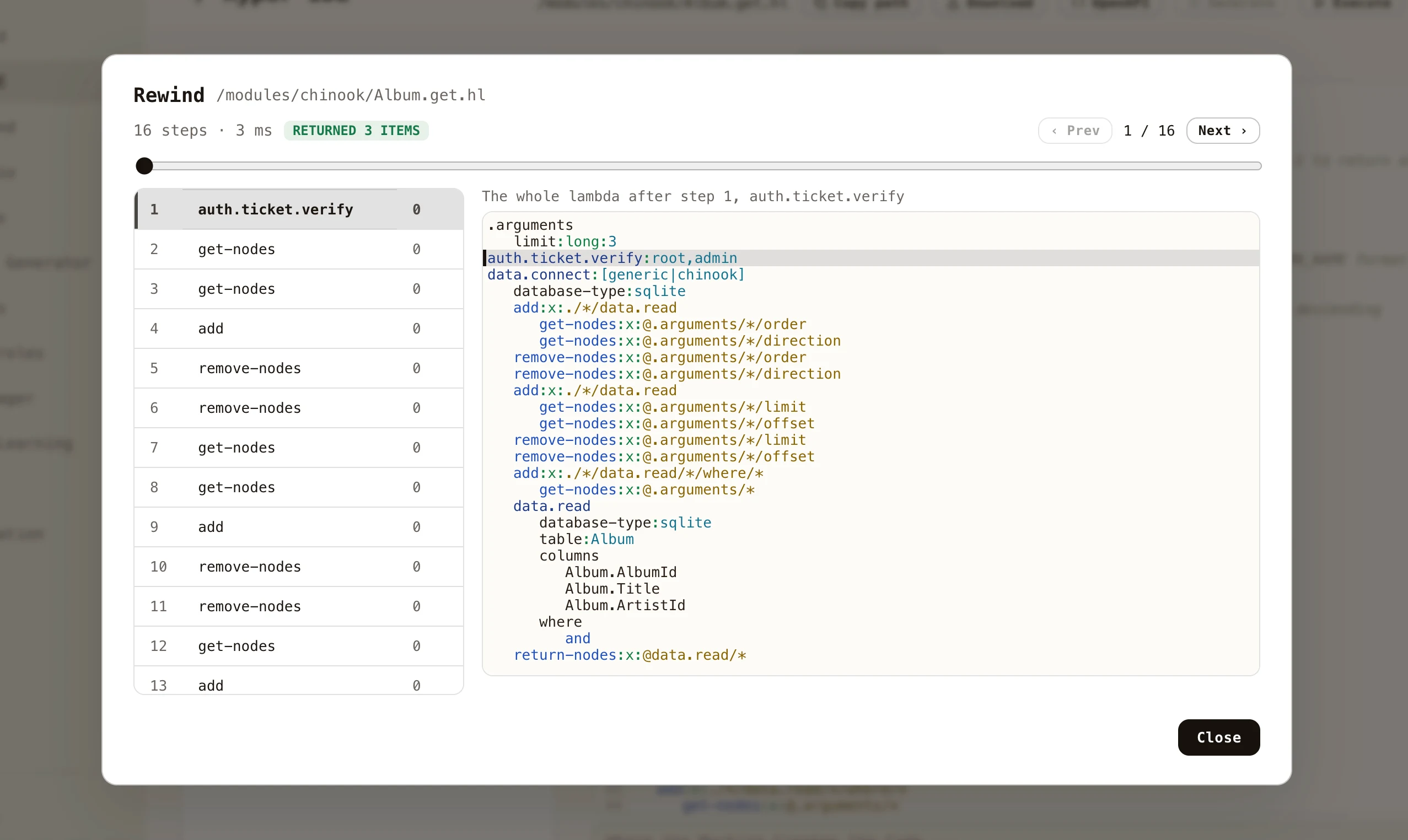Select step 7 get-nodes row

tap(299, 447)
